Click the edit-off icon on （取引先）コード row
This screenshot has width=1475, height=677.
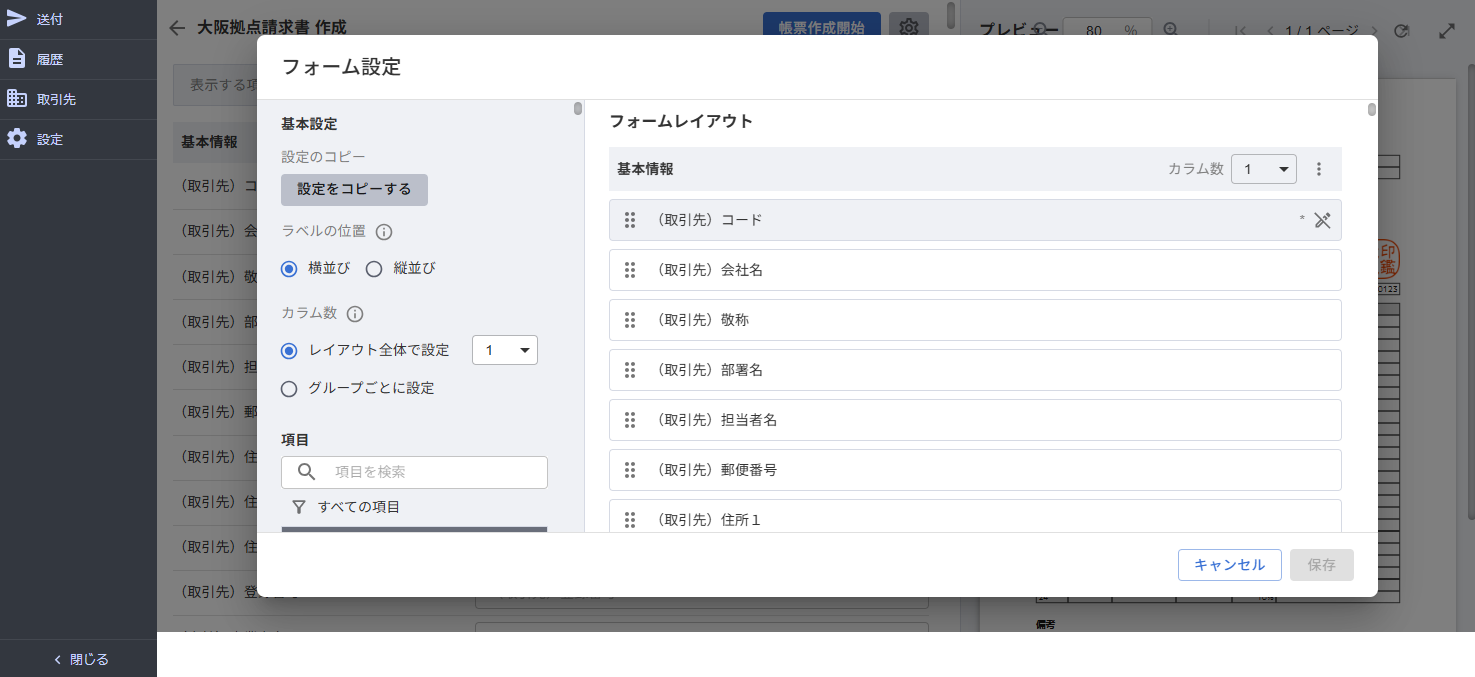click(1322, 220)
